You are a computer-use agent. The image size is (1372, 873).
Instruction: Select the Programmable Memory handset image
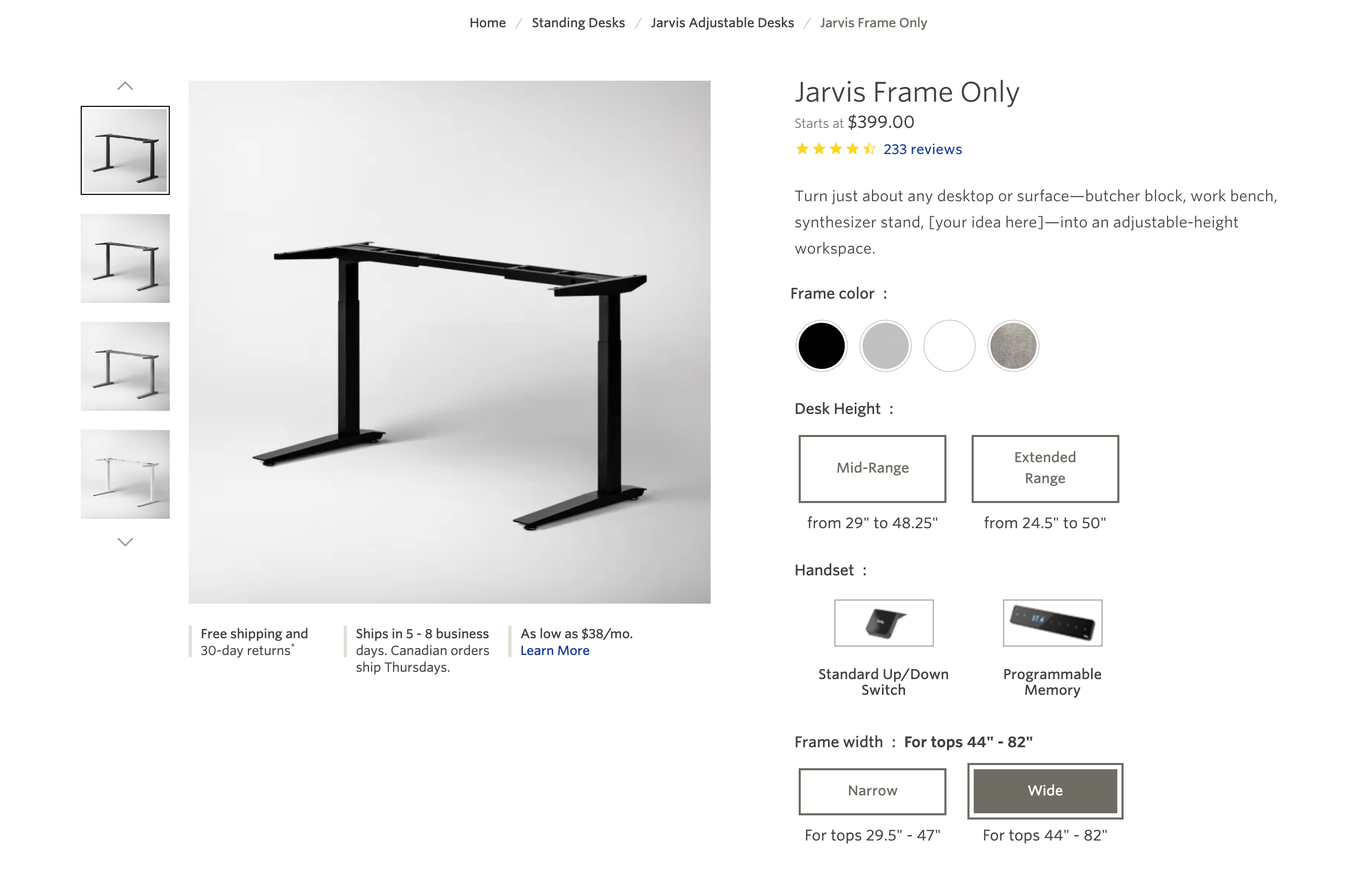coord(1052,623)
